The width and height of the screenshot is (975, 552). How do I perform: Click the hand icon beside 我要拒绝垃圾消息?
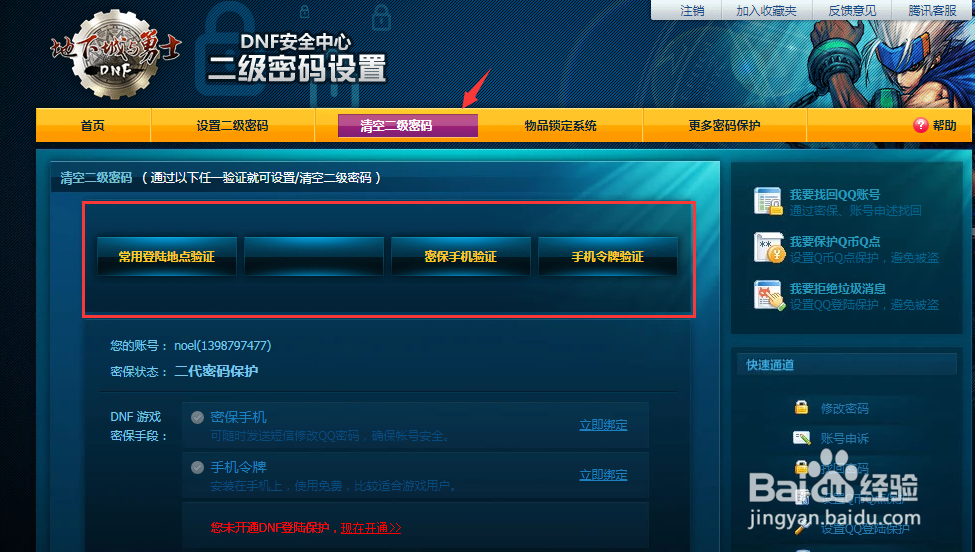click(769, 295)
